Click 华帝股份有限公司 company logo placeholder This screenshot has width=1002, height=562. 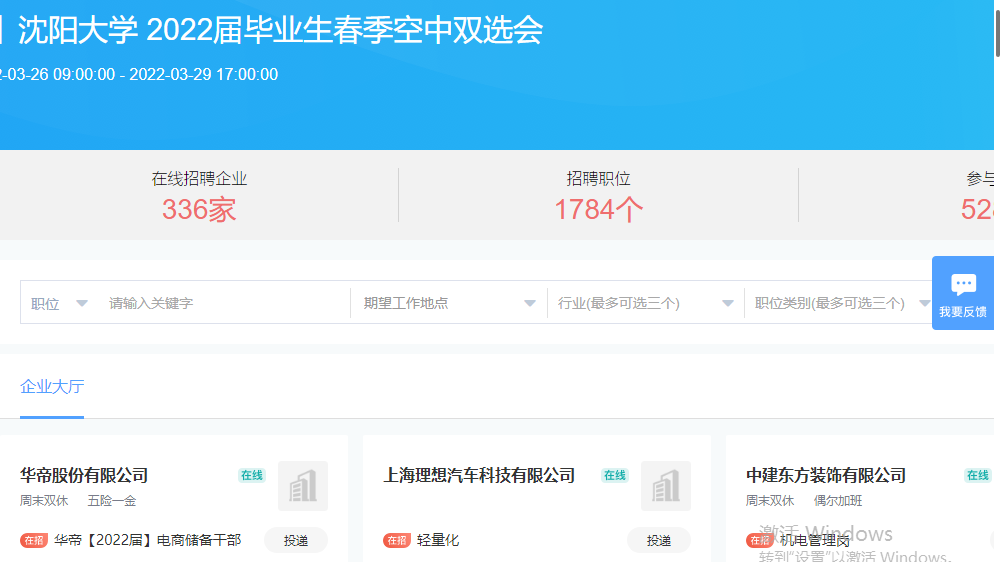303,486
